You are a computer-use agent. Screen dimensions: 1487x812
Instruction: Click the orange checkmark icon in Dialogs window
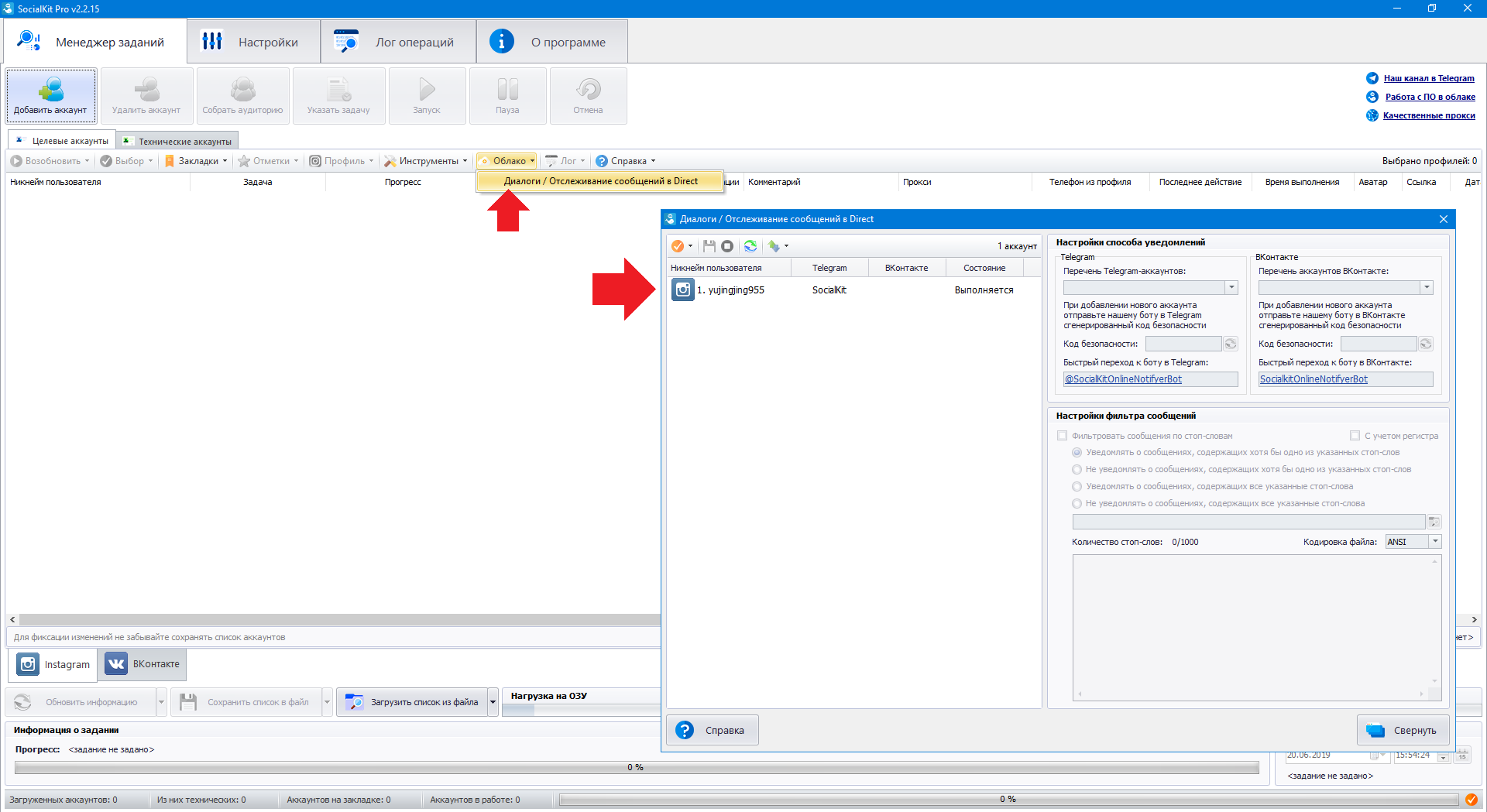pos(678,246)
